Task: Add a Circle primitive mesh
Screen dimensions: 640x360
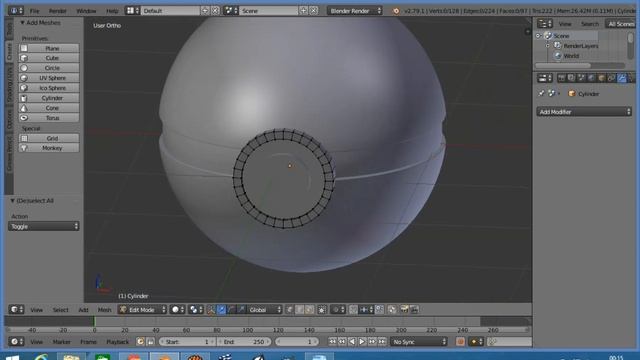Action: pos(49,68)
